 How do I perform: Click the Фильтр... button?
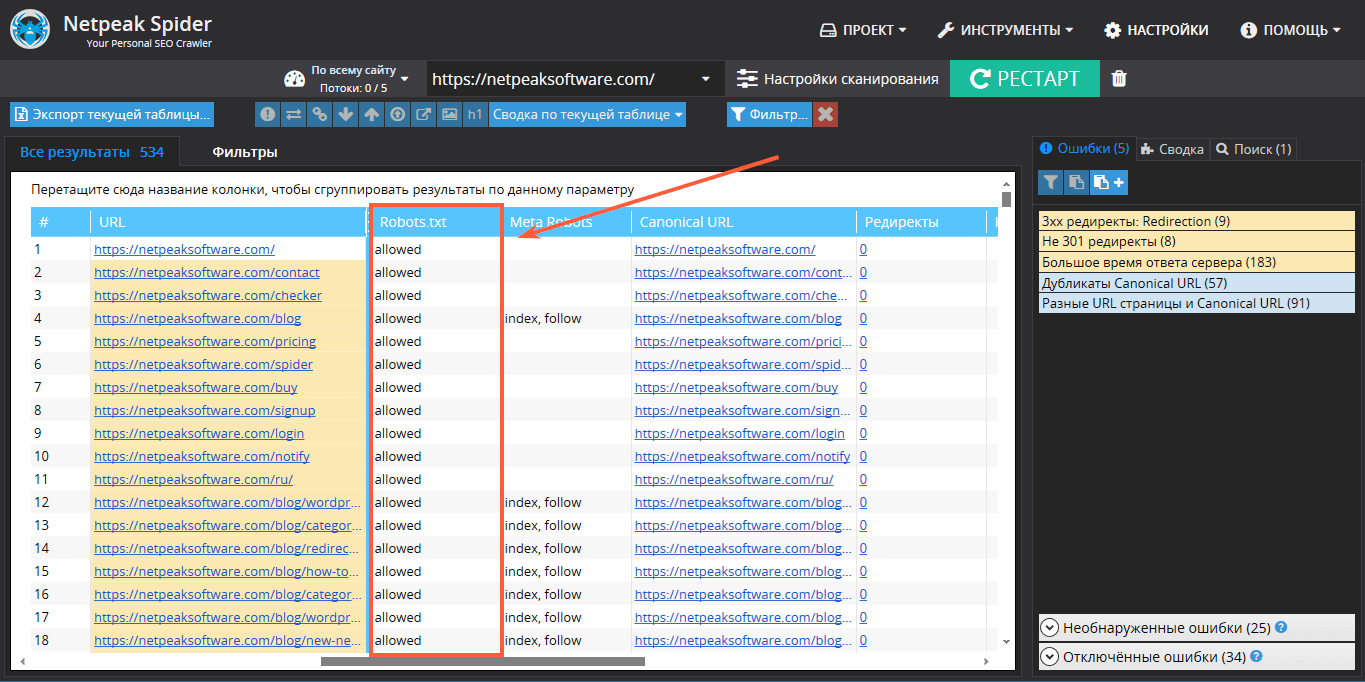[769, 115]
